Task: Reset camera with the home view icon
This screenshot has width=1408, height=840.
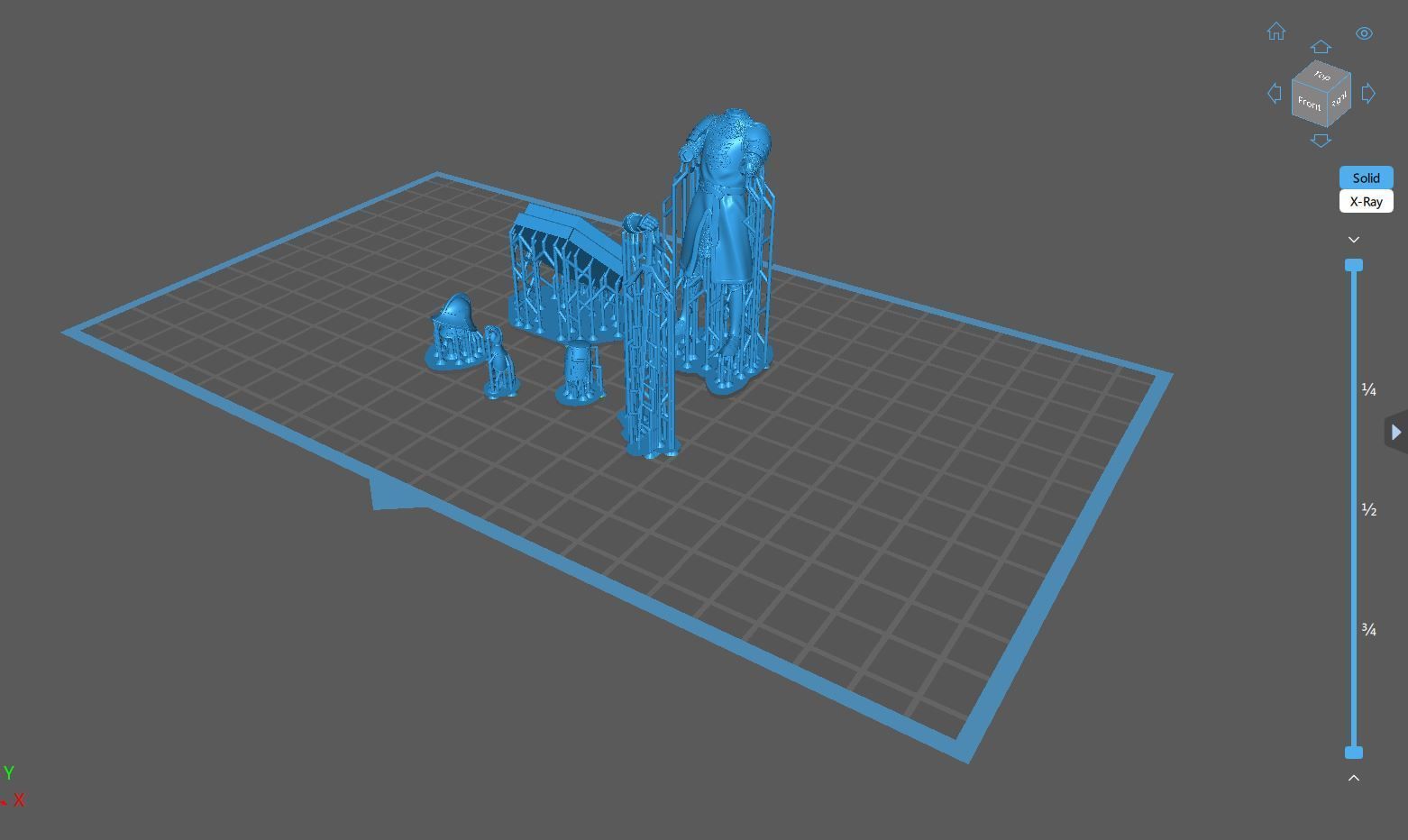Action: 1275,32
